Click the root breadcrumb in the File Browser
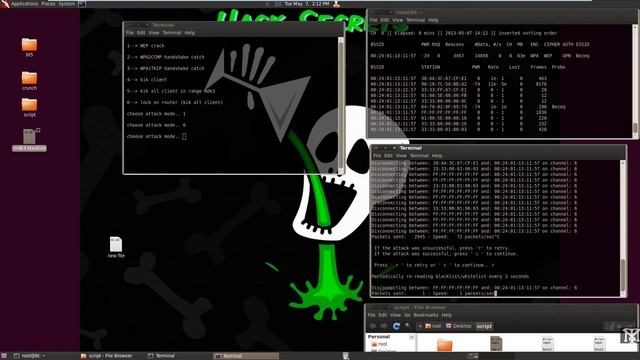 pyautogui.click(x=433, y=326)
